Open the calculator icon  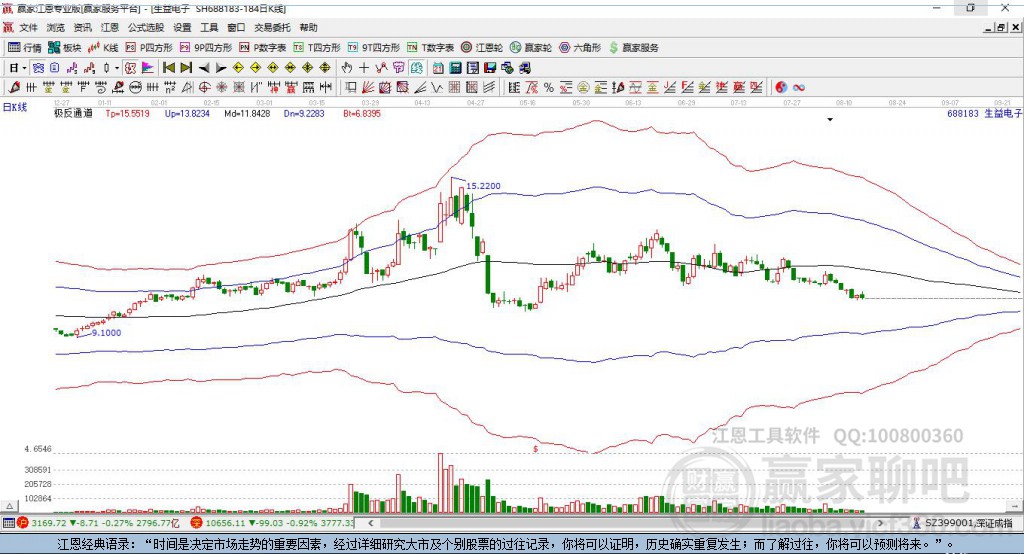[x=456, y=68]
